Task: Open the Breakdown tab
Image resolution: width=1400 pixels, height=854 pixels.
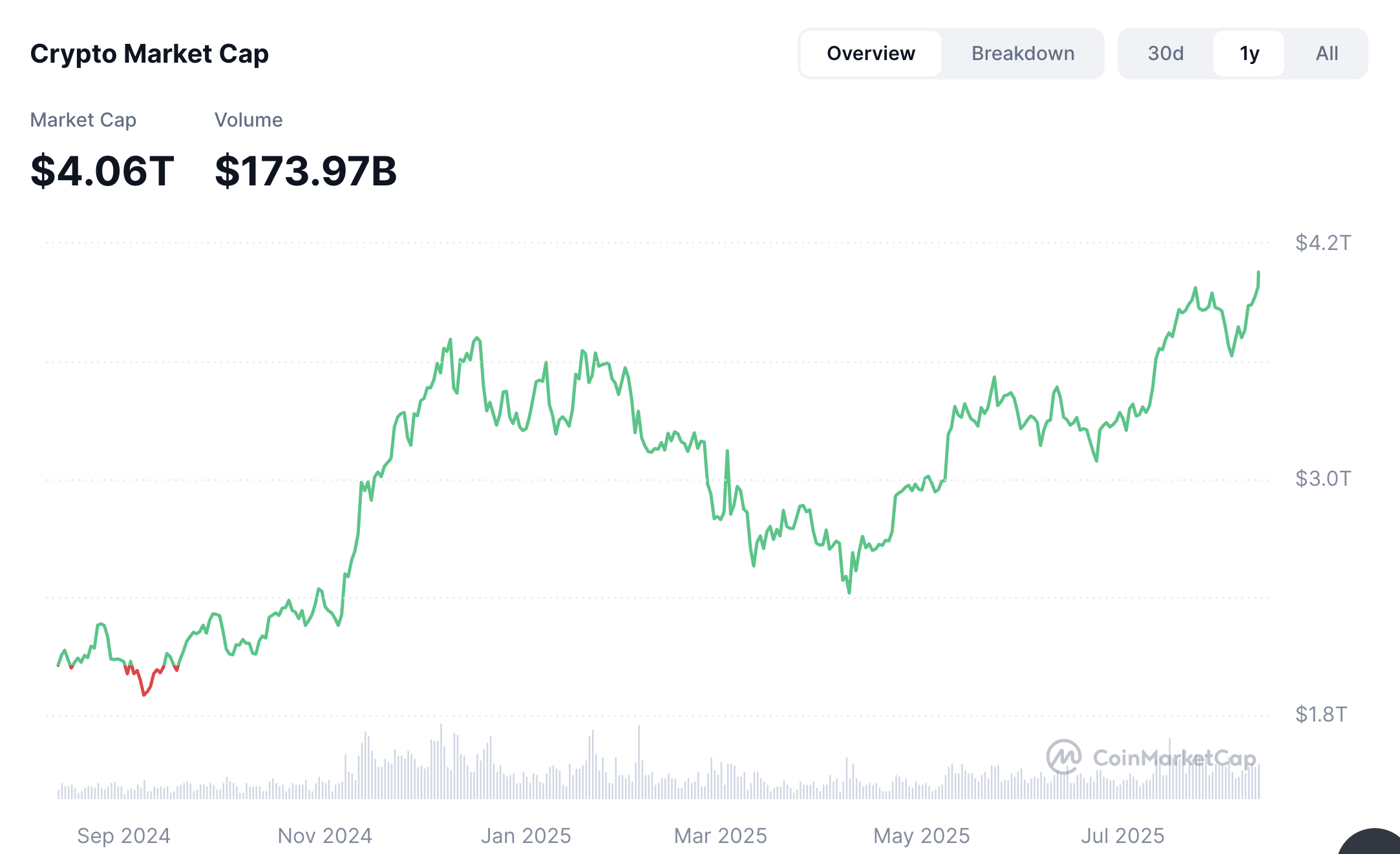Action: tap(1023, 54)
